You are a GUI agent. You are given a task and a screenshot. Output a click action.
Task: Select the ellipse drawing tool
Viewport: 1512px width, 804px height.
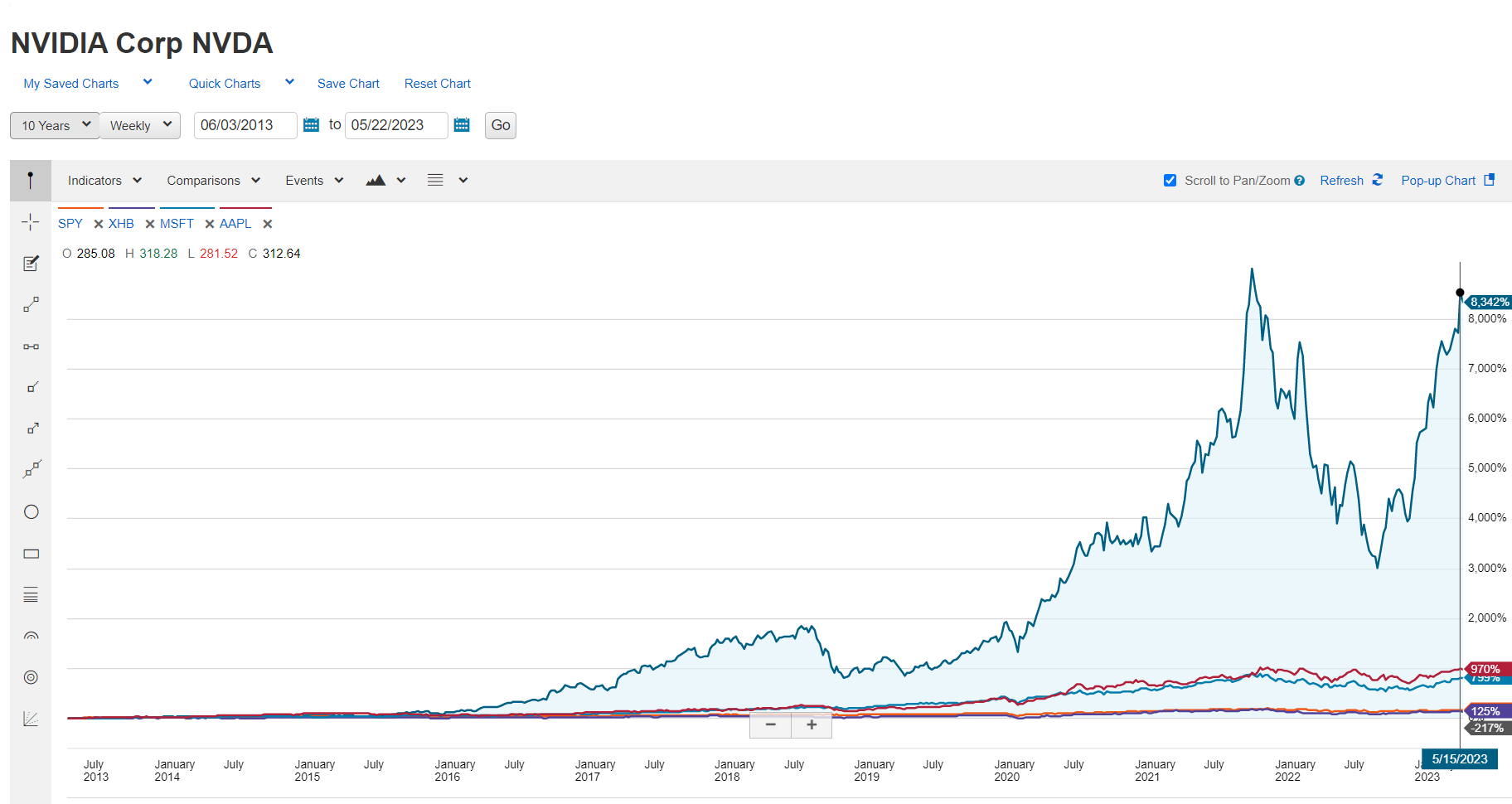[31, 511]
